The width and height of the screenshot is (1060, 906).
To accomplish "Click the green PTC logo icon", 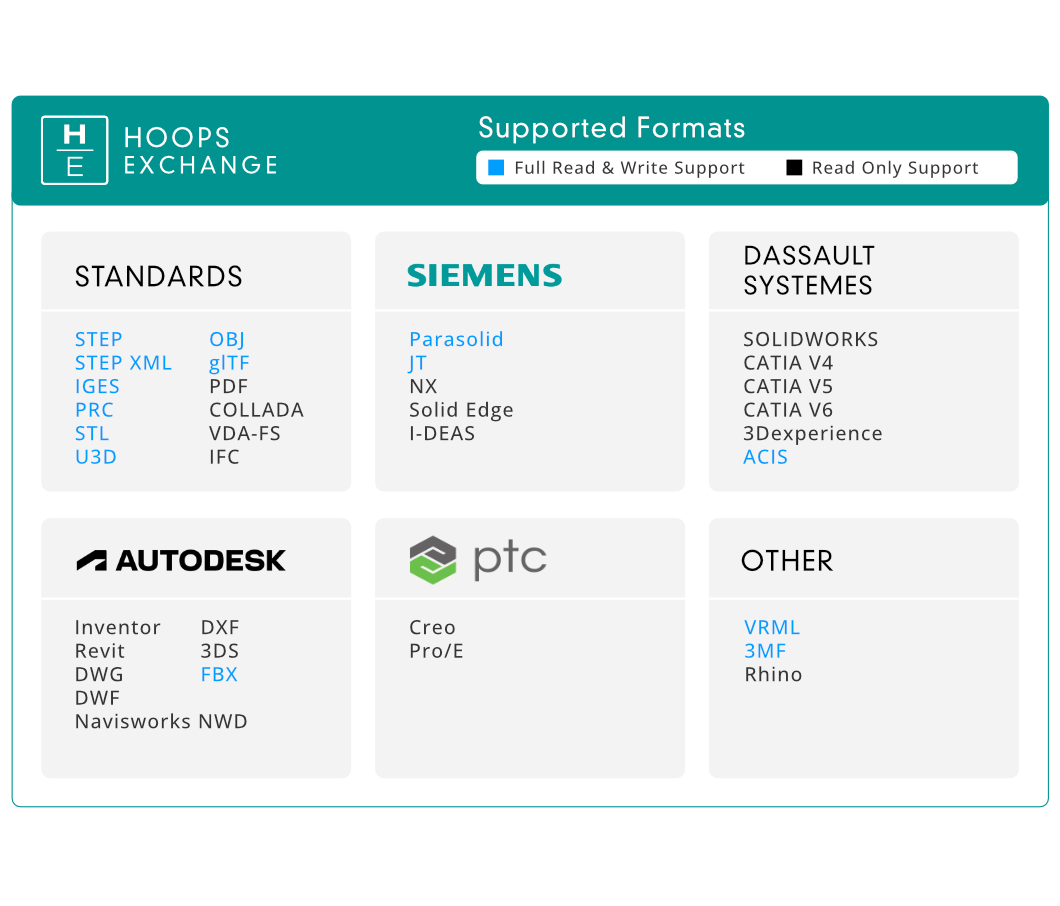I will [x=432, y=560].
